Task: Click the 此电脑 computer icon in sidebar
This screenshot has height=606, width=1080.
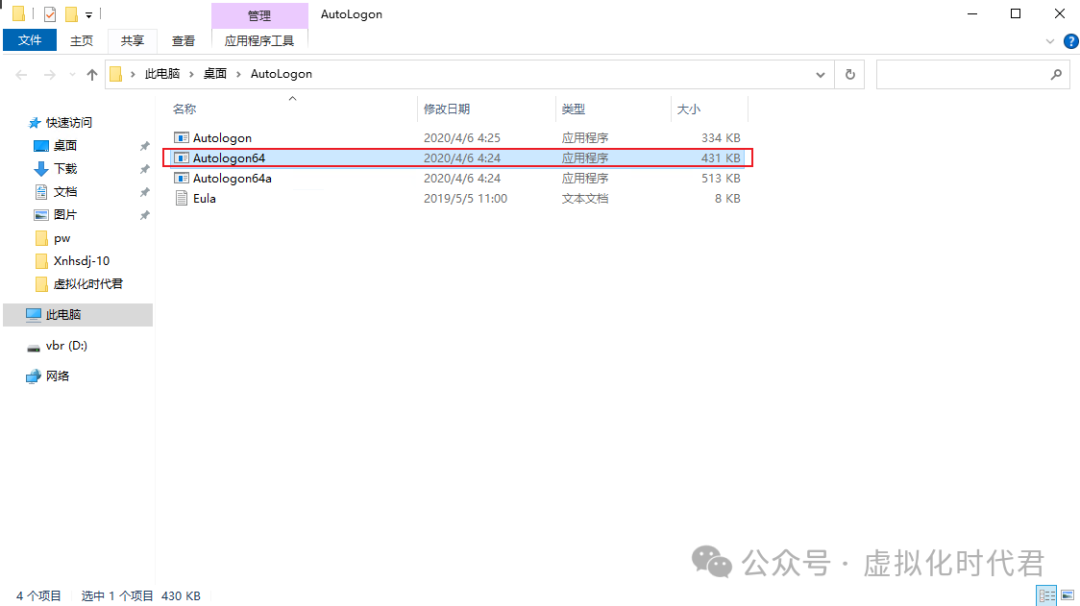Action: tap(33, 315)
